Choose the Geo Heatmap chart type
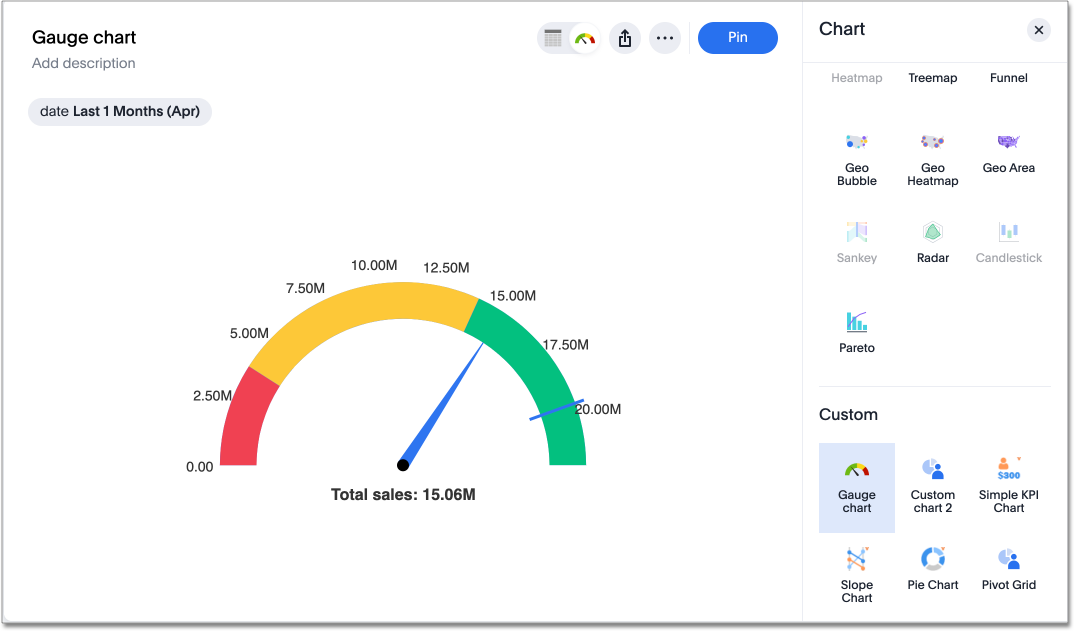The width and height of the screenshot is (1074, 631). point(932,155)
